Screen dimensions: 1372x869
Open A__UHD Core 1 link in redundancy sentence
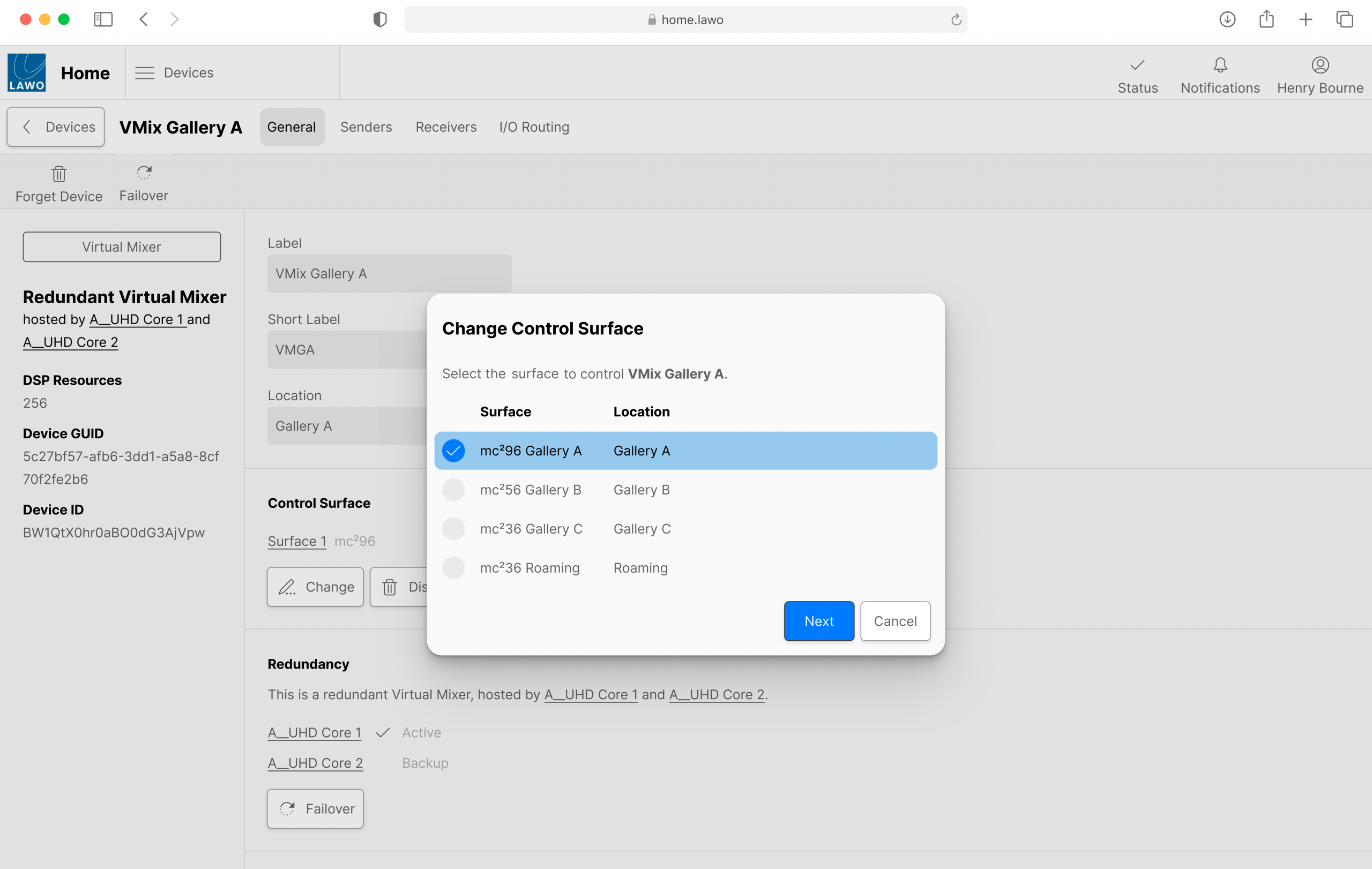(591, 695)
